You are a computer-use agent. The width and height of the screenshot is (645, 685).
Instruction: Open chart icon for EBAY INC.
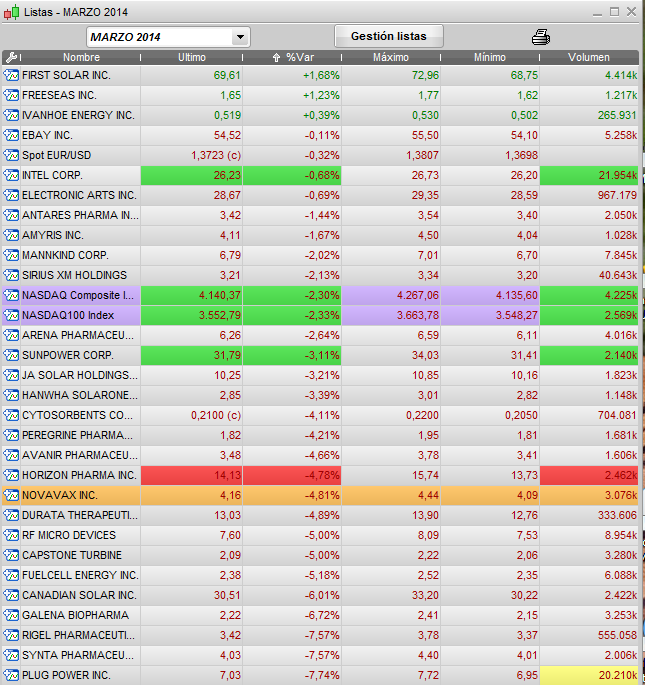click(11, 135)
